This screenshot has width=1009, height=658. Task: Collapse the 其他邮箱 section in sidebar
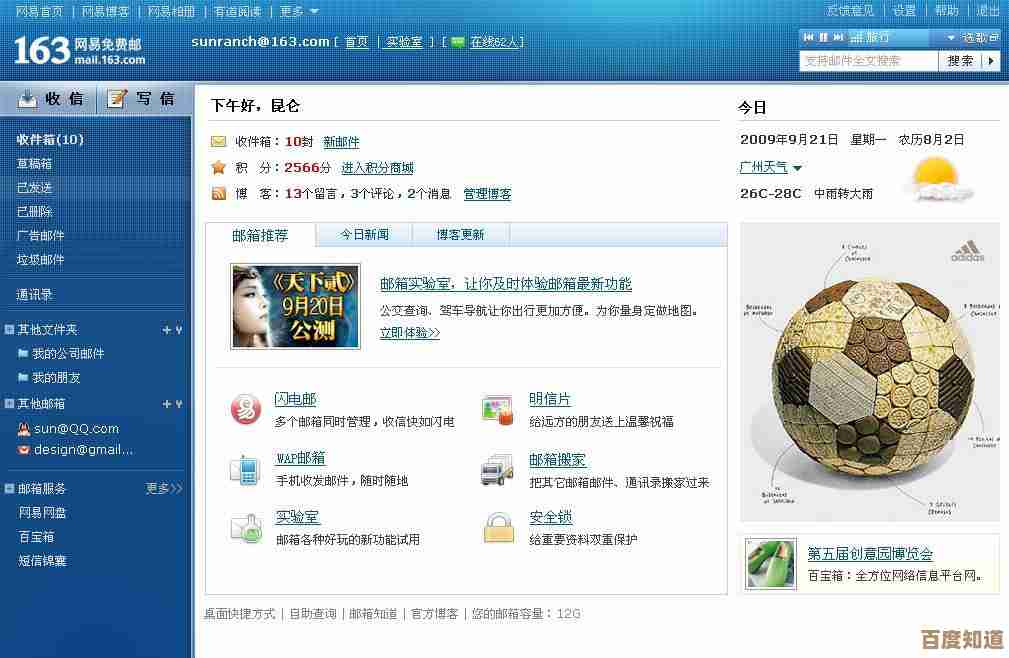(9, 404)
